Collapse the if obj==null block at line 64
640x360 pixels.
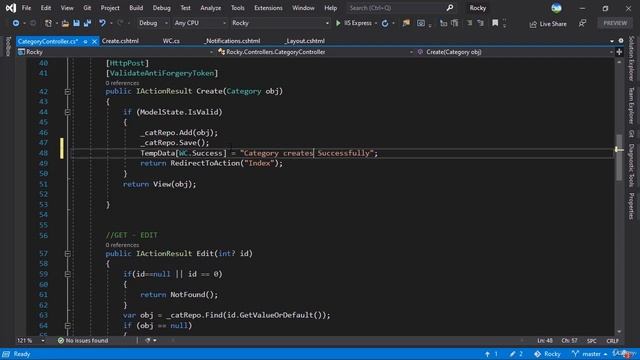[68, 325]
